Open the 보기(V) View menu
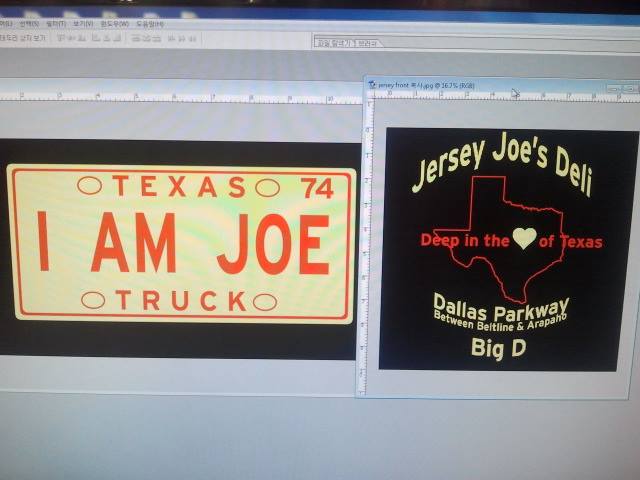 (83, 24)
